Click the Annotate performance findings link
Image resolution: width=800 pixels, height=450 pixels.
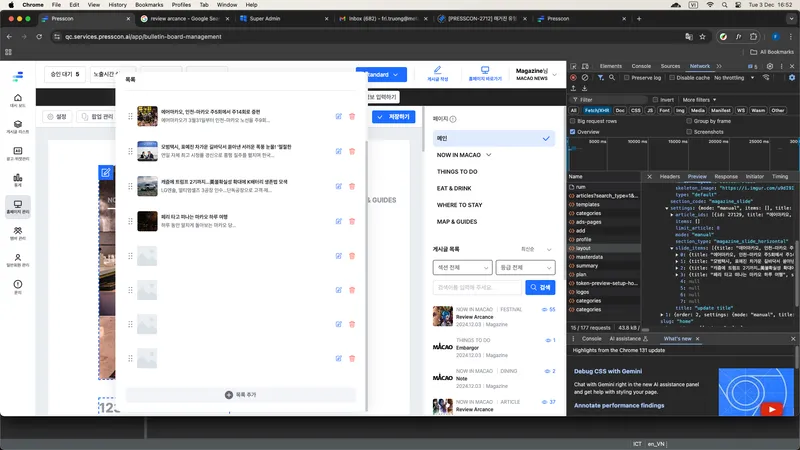tap(619, 406)
